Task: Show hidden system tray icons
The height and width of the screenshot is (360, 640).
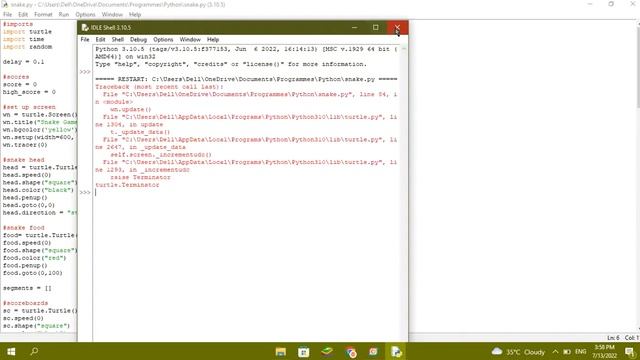Action: coord(556,352)
